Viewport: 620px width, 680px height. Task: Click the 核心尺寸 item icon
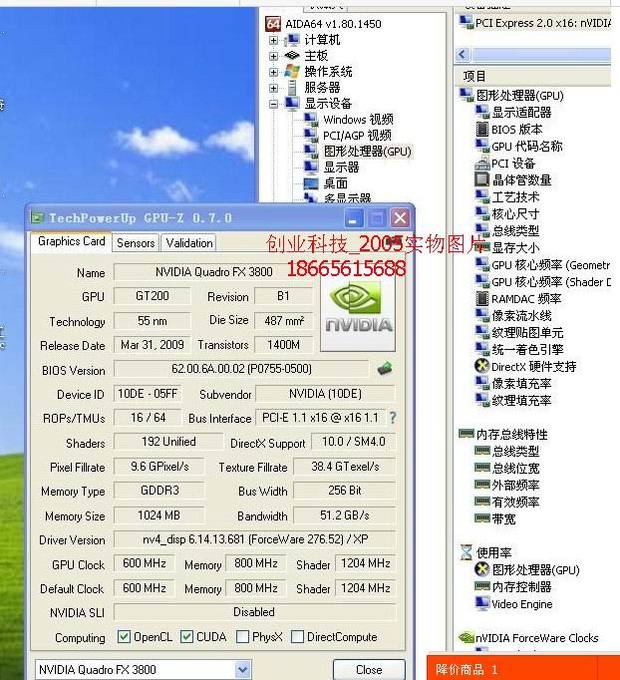pyautogui.click(x=482, y=213)
